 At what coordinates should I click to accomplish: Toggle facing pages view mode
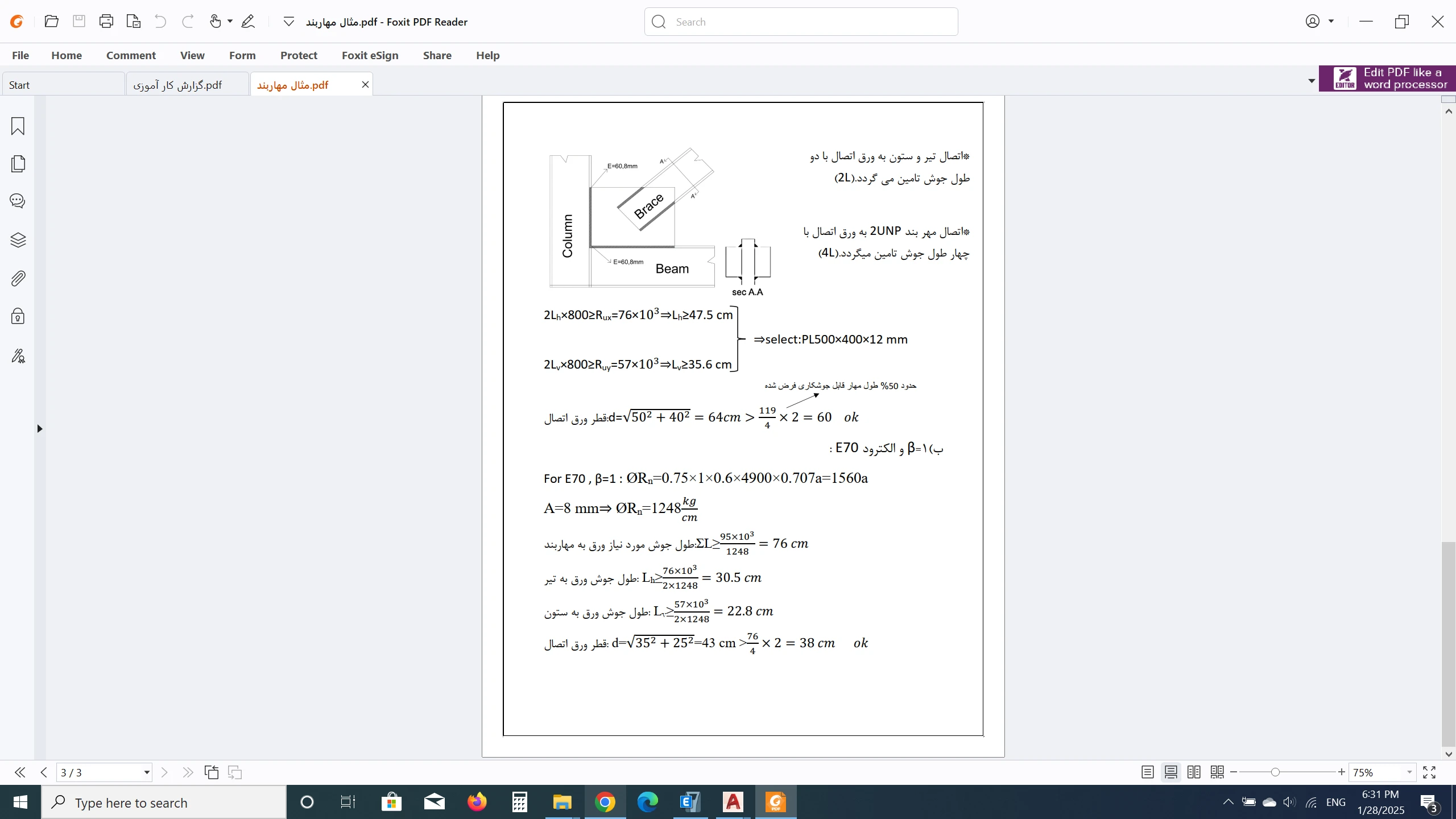pyautogui.click(x=1194, y=772)
